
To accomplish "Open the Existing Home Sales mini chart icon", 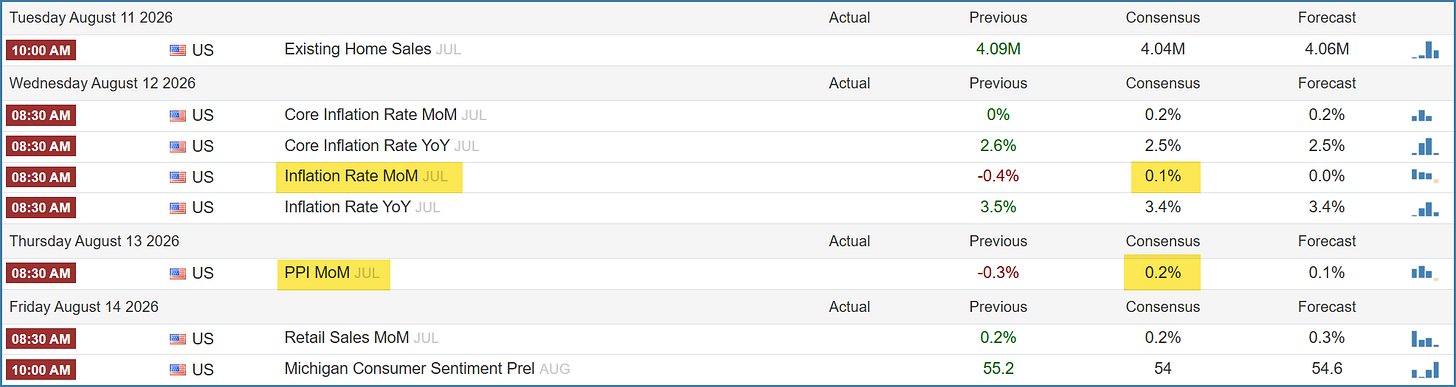I will [x=1426, y=49].
